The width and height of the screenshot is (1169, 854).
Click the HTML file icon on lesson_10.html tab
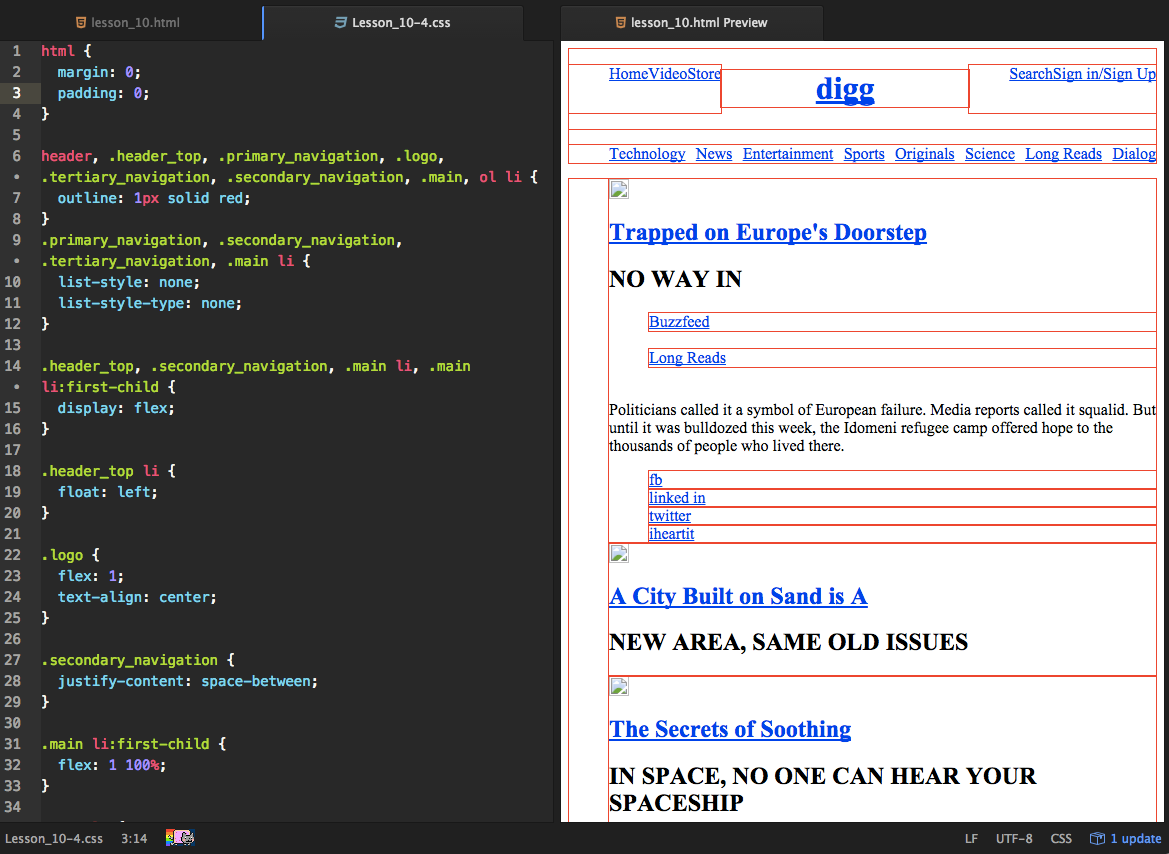coord(81,22)
